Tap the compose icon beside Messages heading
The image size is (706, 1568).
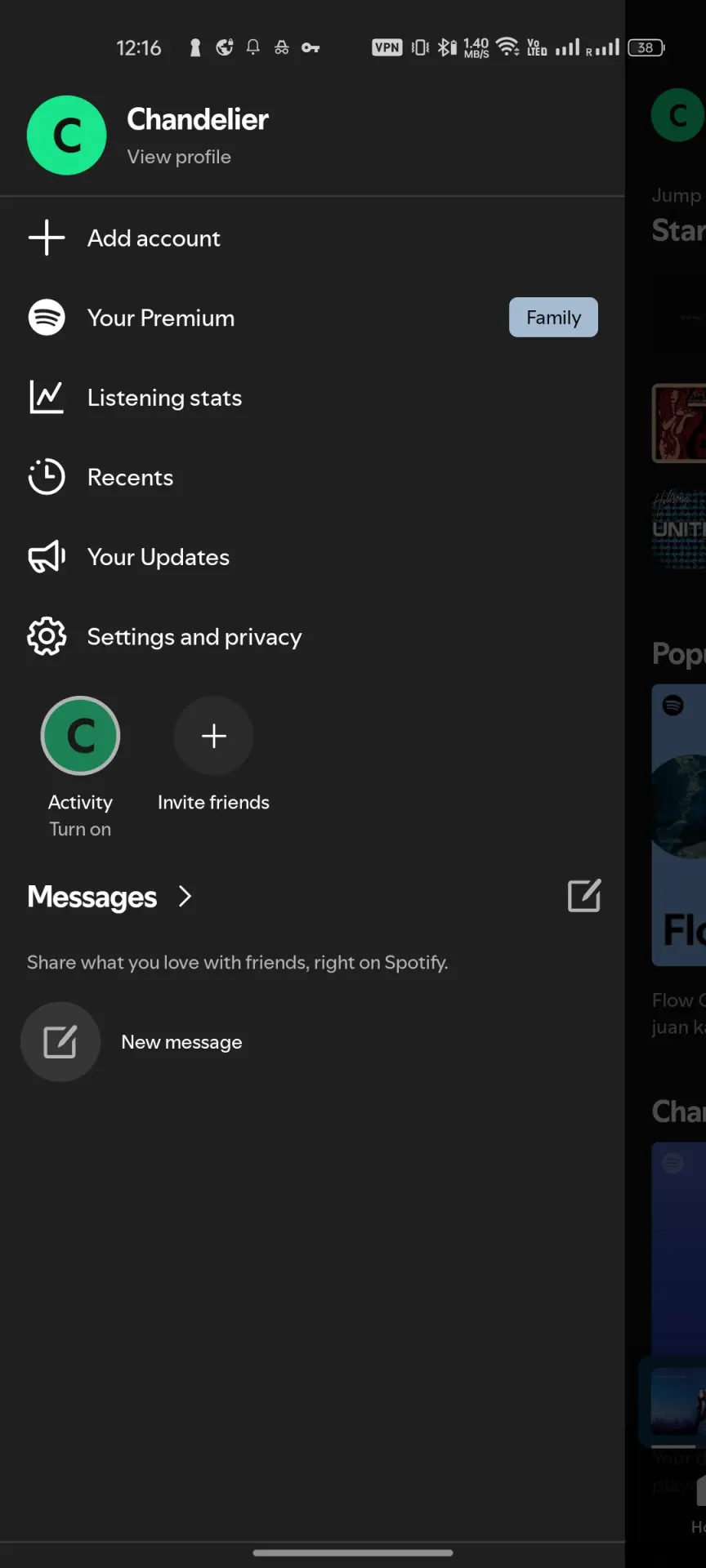584,896
